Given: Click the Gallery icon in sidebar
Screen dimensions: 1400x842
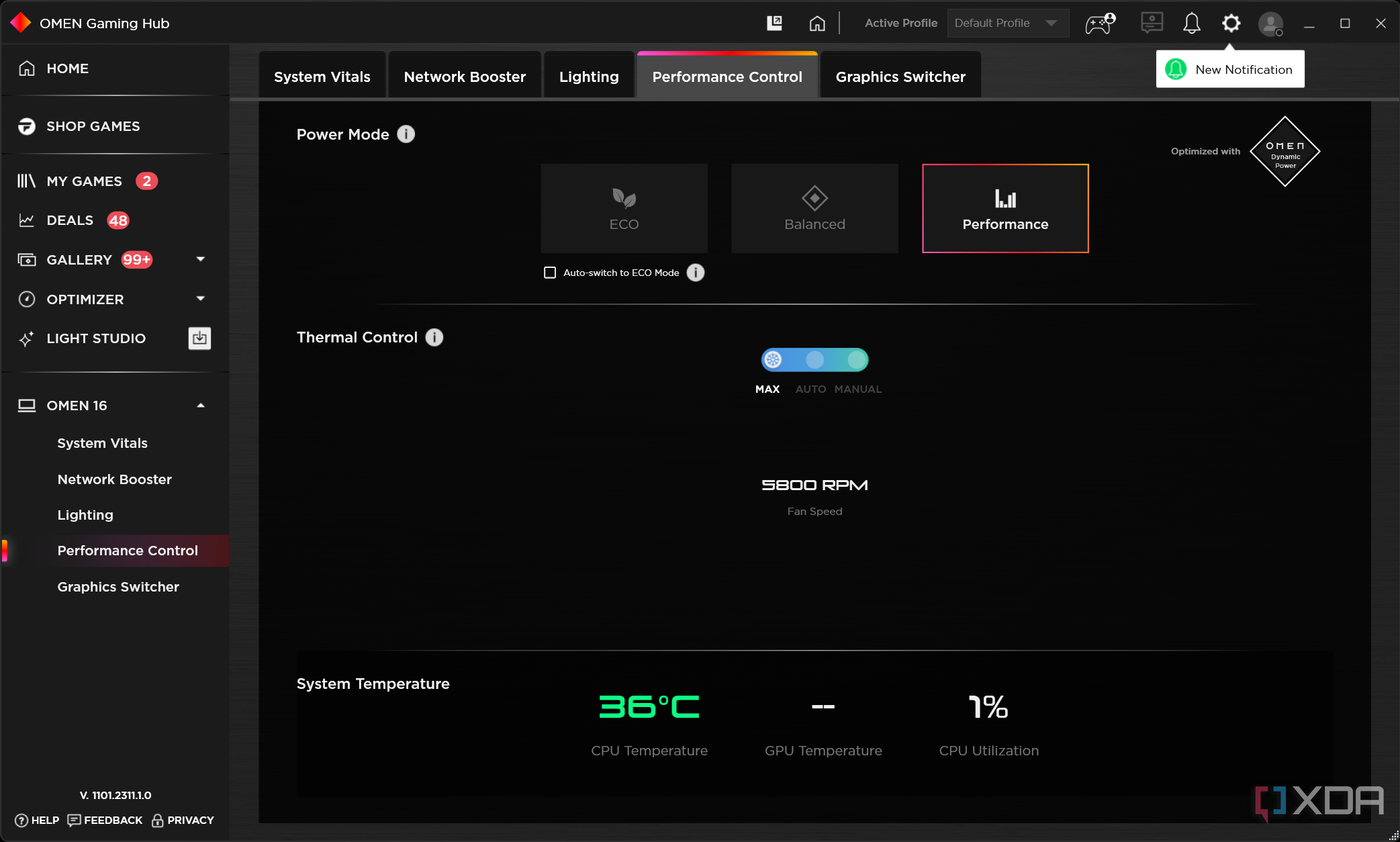Looking at the screenshot, I should pos(26,260).
